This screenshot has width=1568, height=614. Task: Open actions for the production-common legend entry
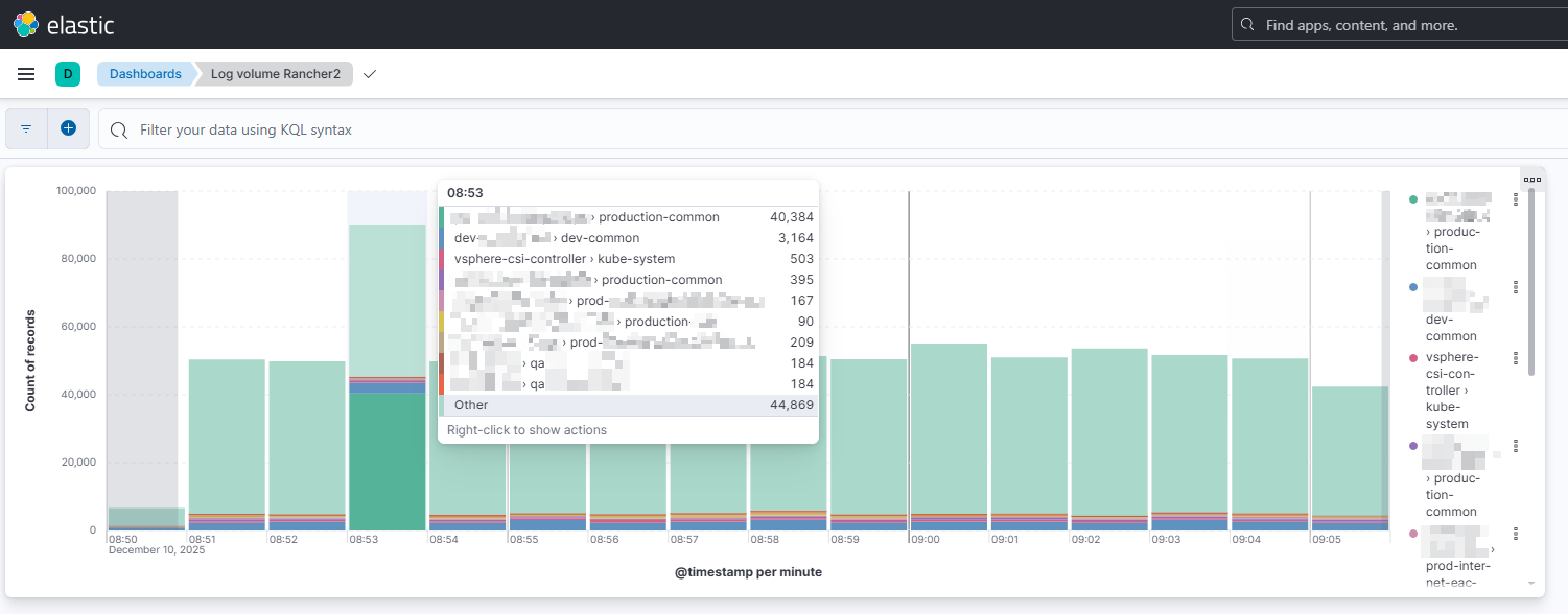pyautogui.click(x=1516, y=199)
